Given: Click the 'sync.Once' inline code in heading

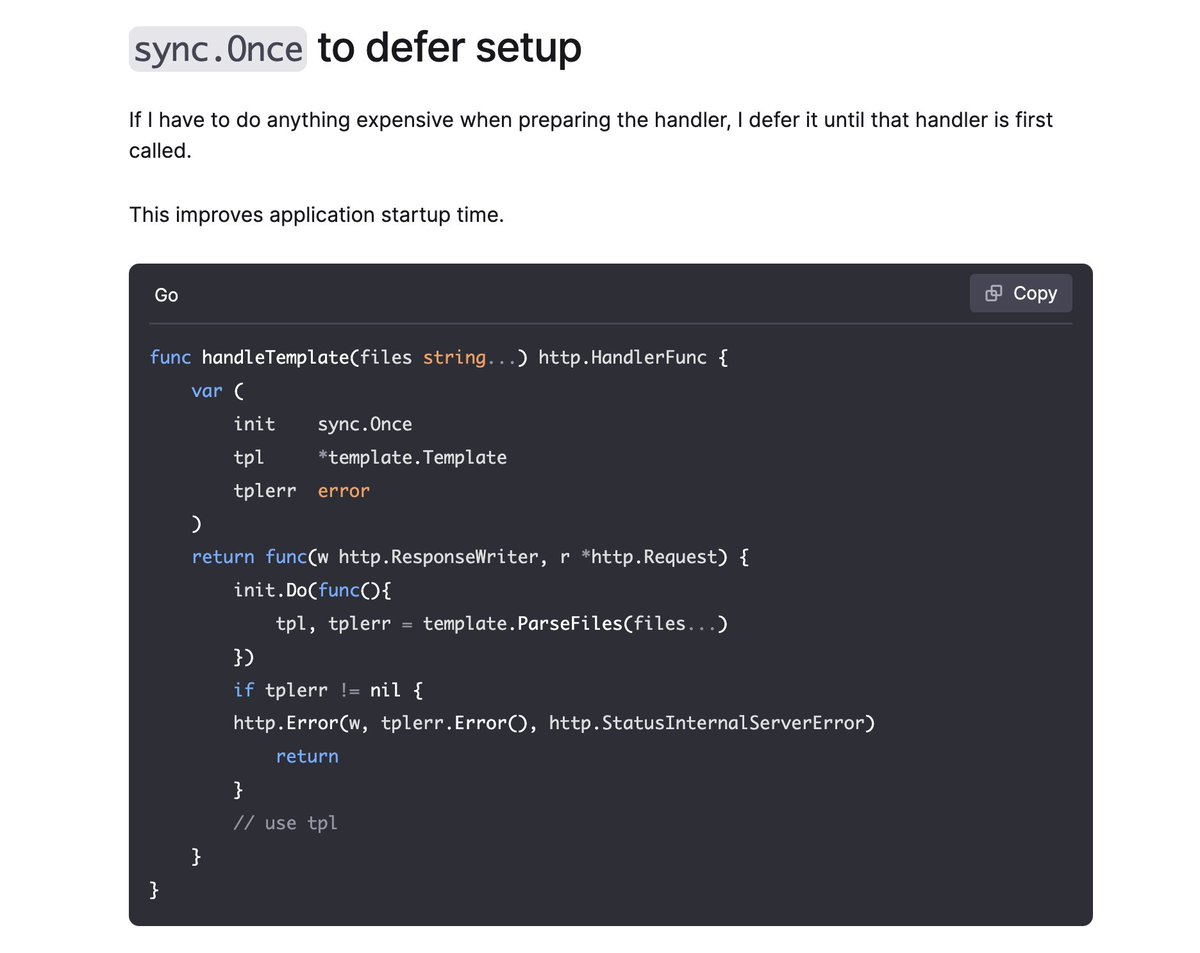Looking at the screenshot, I should pos(218,49).
